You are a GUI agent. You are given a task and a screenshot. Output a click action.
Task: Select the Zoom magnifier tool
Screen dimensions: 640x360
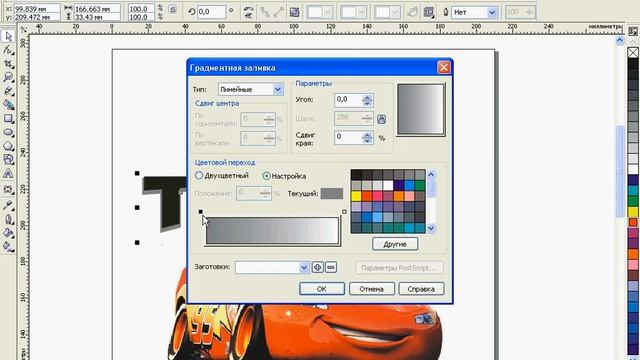(x=8, y=77)
